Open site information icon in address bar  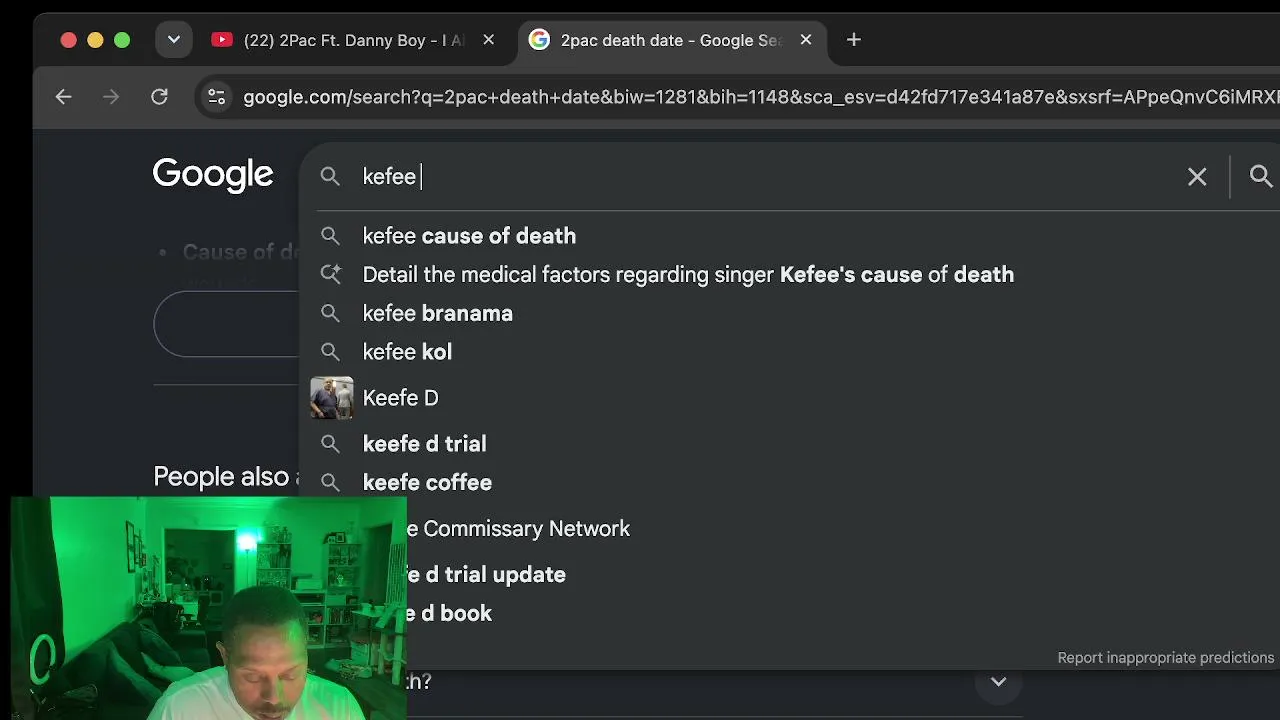(x=216, y=97)
